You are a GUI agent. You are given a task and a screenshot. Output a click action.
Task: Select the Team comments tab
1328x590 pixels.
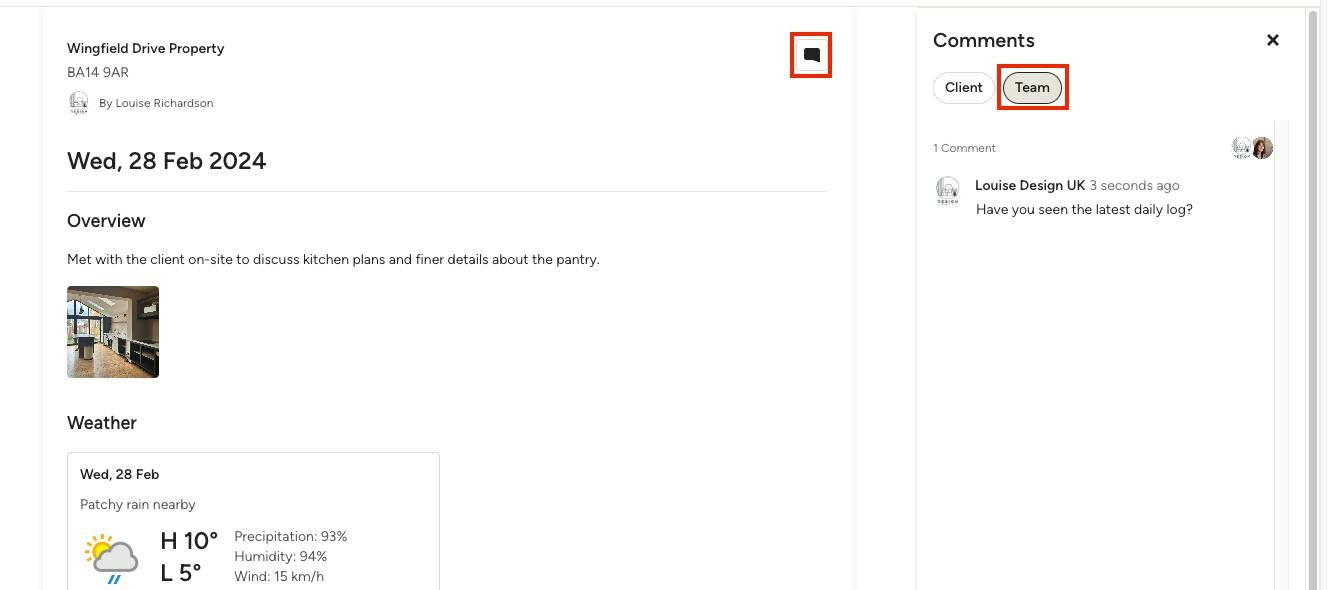(x=1032, y=88)
